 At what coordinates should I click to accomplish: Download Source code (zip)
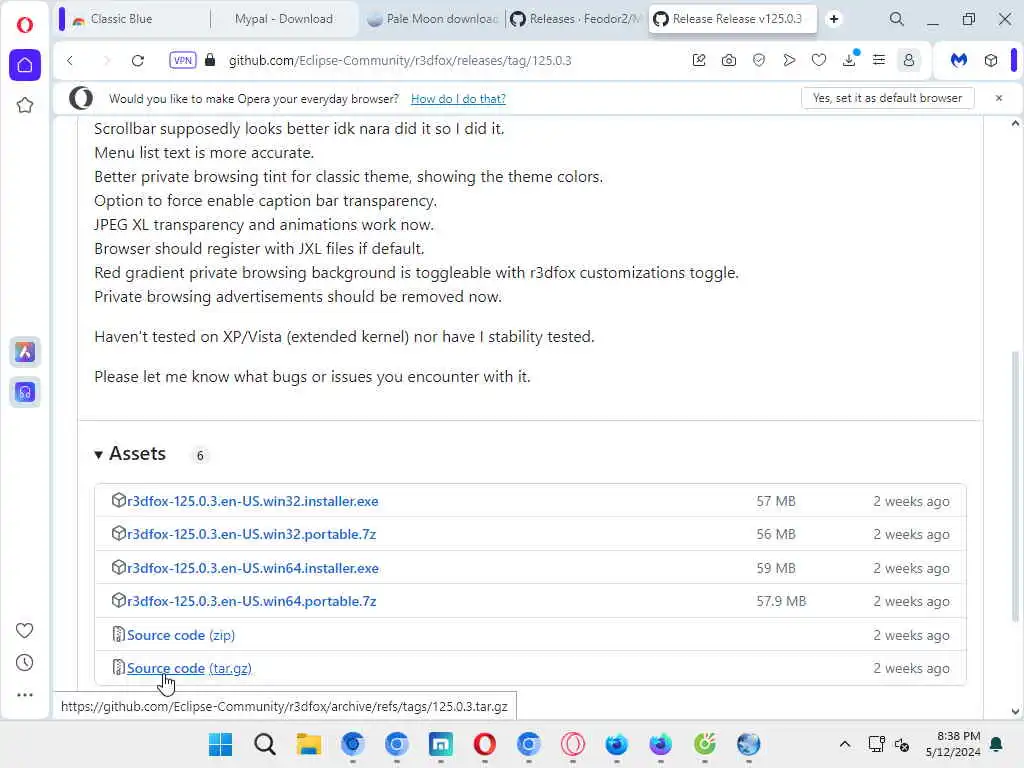pyautogui.click(x=181, y=635)
